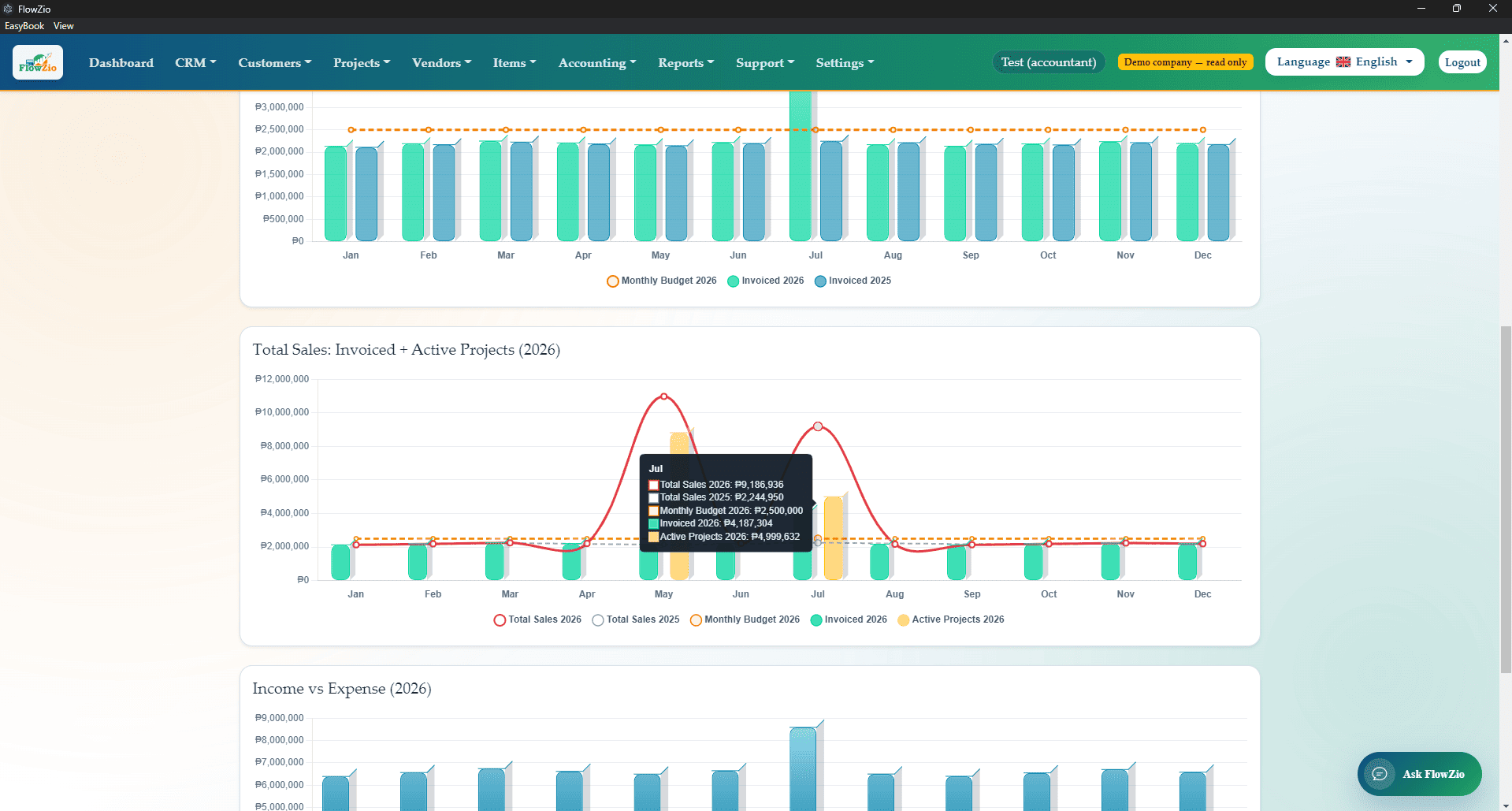Click the restore window button

pyautogui.click(x=1457, y=9)
